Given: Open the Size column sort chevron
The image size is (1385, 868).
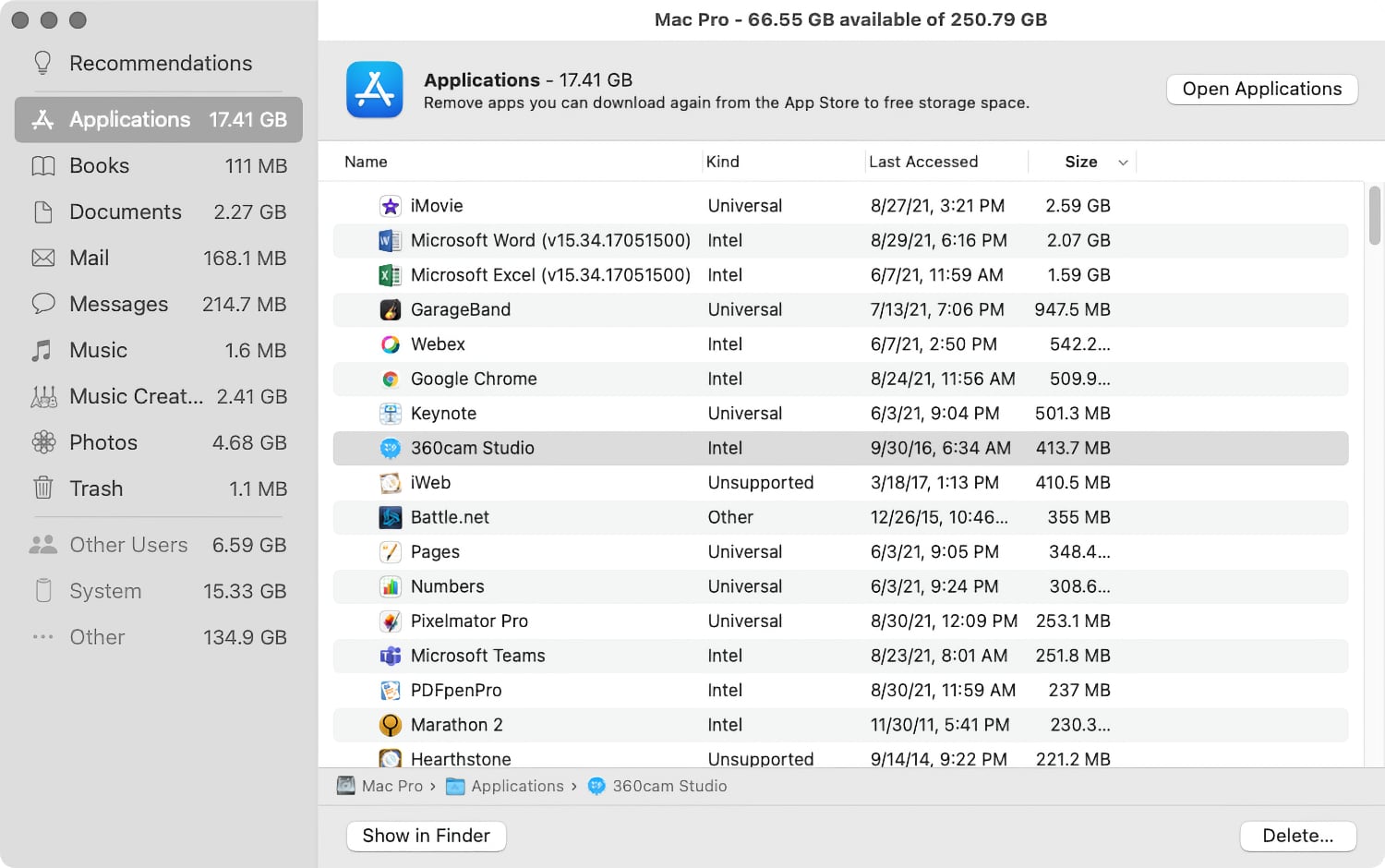Looking at the screenshot, I should click(1123, 162).
